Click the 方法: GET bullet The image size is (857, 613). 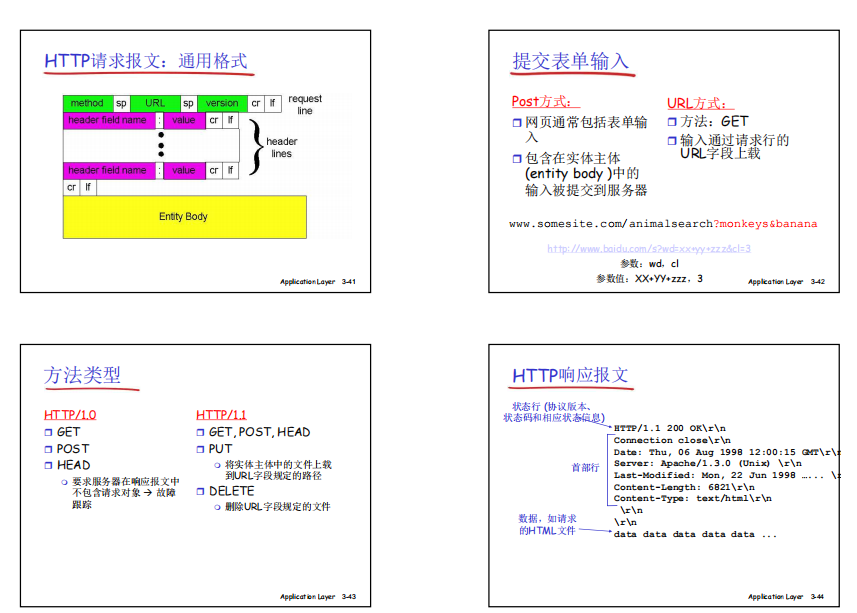[x=708, y=121]
